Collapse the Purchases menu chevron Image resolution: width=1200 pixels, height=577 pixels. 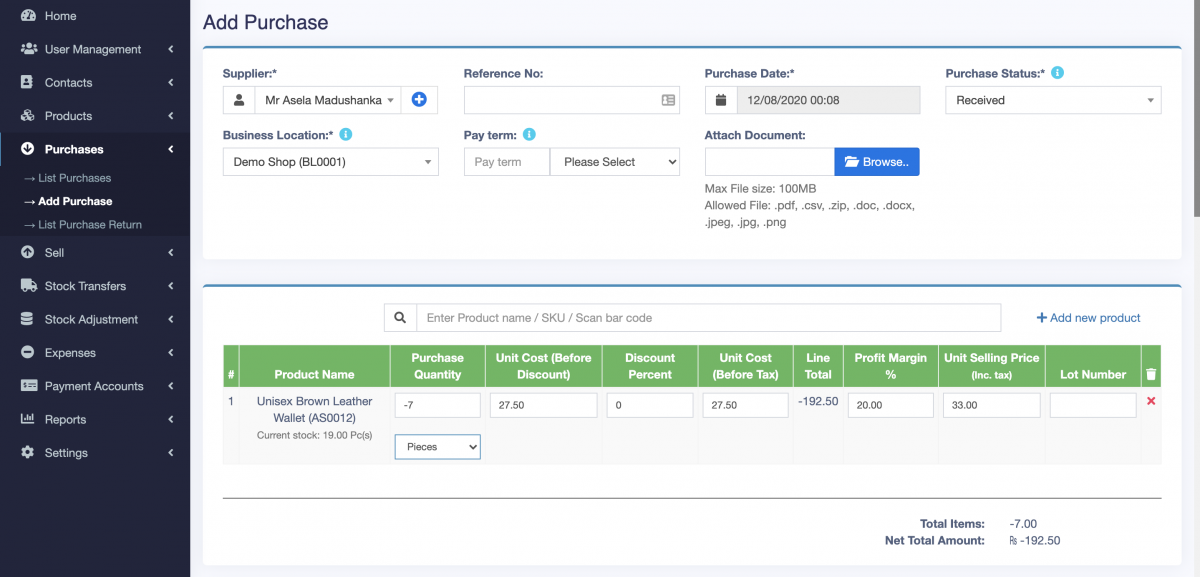pyautogui.click(x=171, y=149)
